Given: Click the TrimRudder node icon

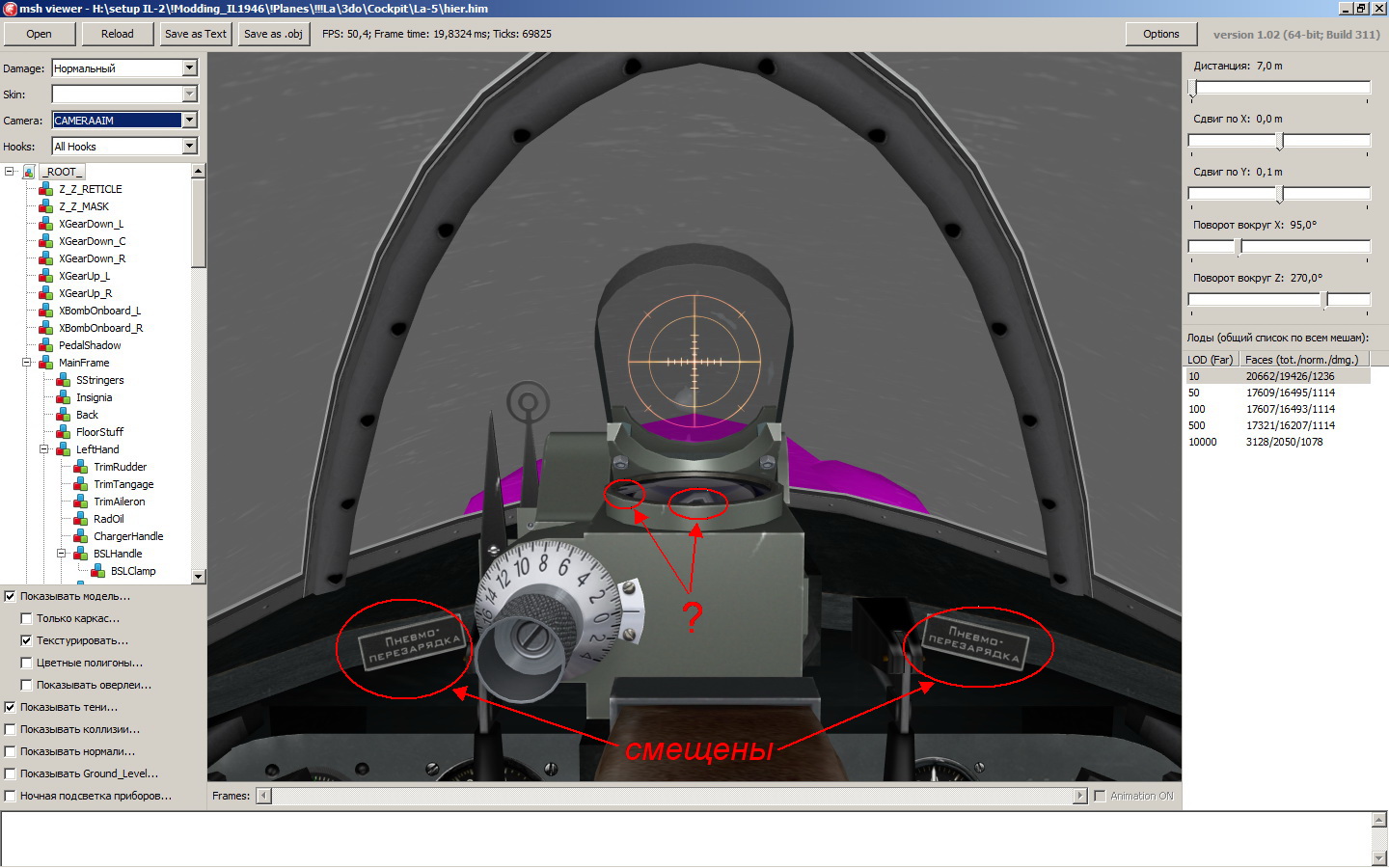Looking at the screenshot, I should pyautogui.click(x=80, y=467).
